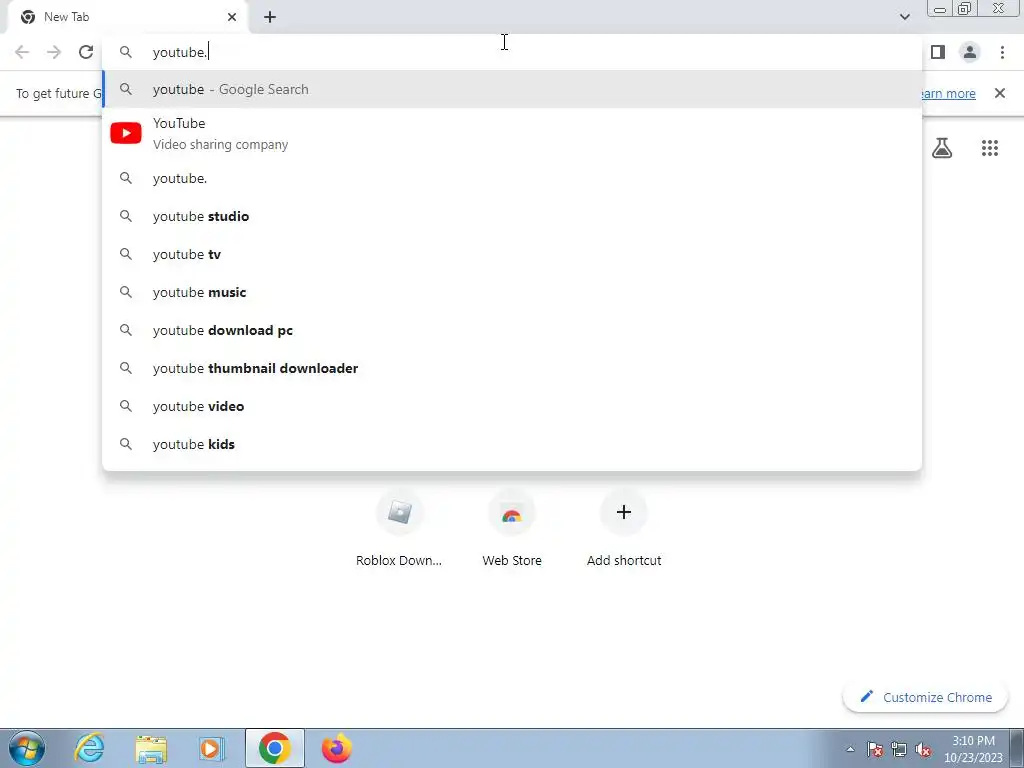Click the Action Center flag icon
Viewport: 1024px width, 768px height.
[x=875, y=749]
